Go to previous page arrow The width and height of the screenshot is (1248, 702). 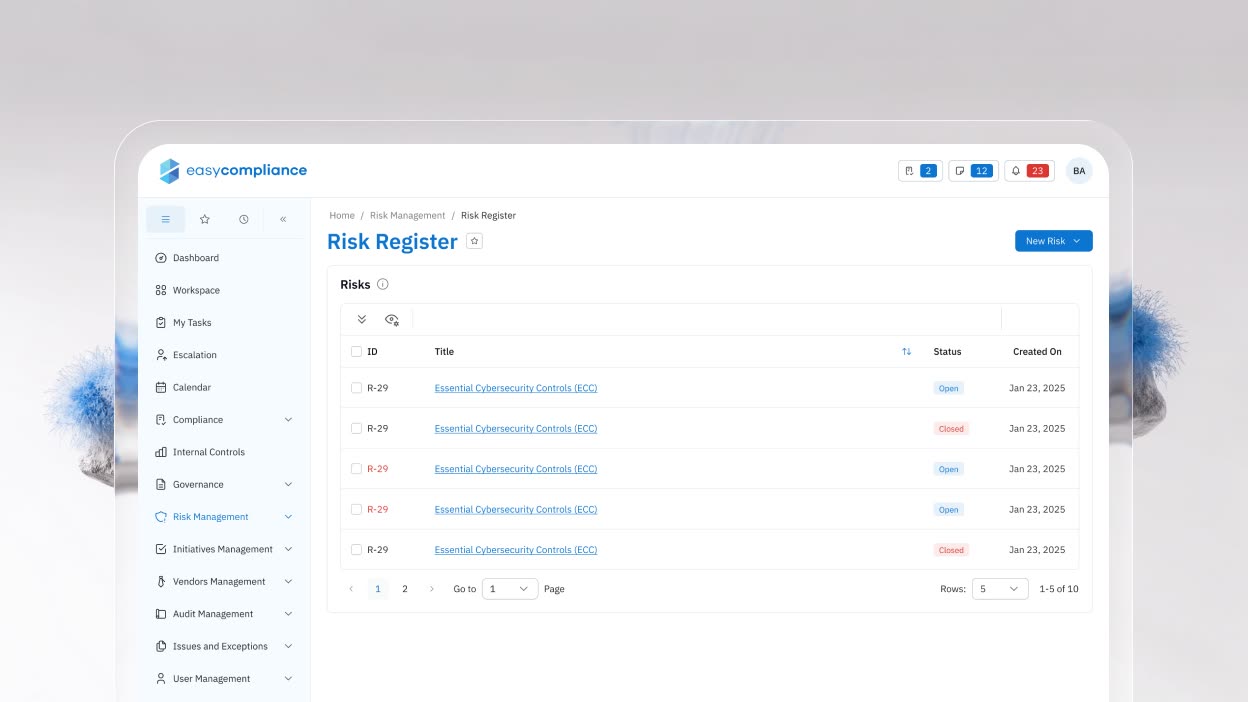point(351,589)
